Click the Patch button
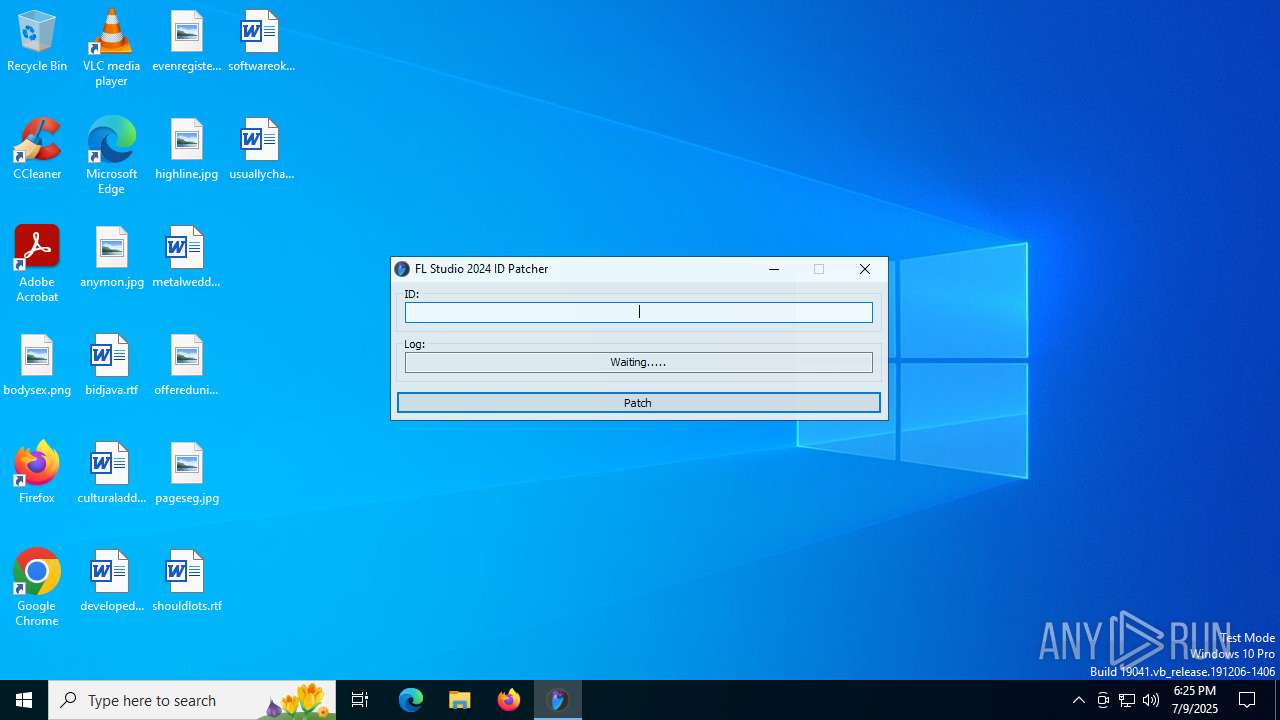This screenshot has height=720, width=1280. click(x=638, y=403)
